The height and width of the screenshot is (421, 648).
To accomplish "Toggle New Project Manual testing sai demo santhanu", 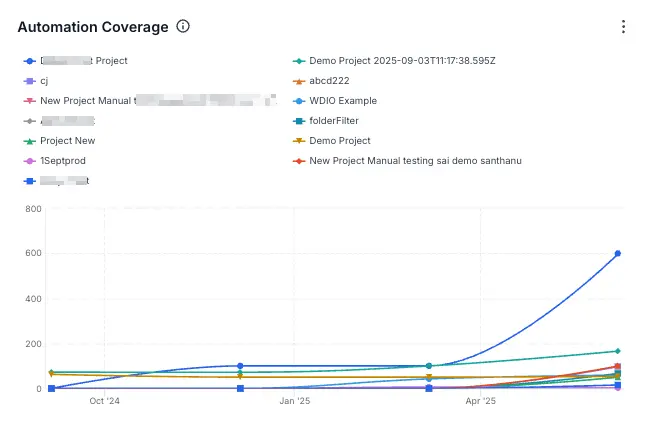I will coord(415,161).
